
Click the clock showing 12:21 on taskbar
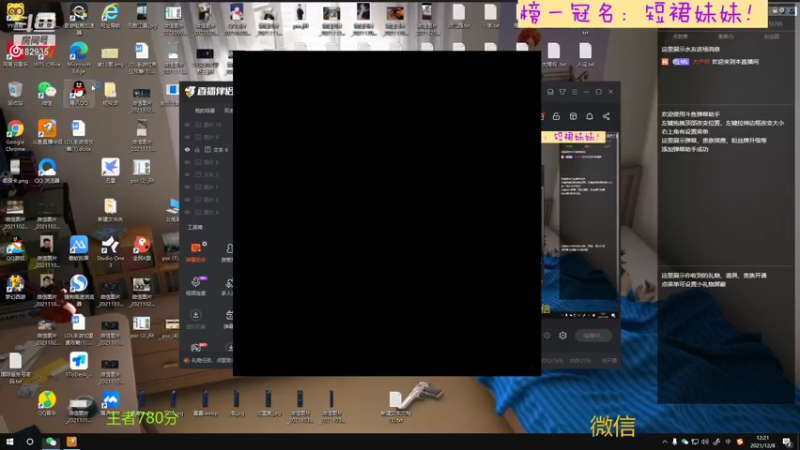[762, 441]
